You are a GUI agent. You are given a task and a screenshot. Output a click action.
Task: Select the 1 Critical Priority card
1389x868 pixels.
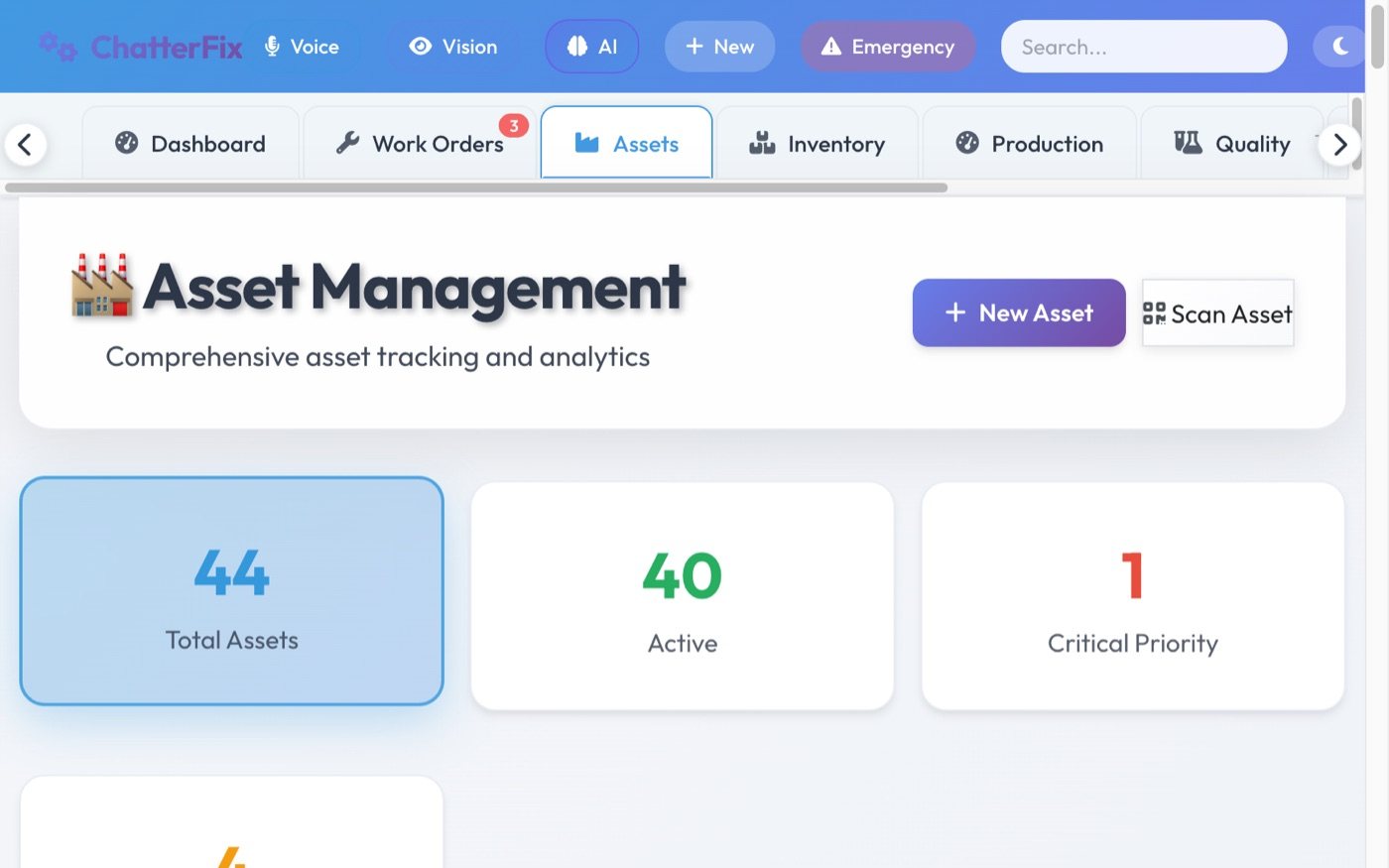1133,596
